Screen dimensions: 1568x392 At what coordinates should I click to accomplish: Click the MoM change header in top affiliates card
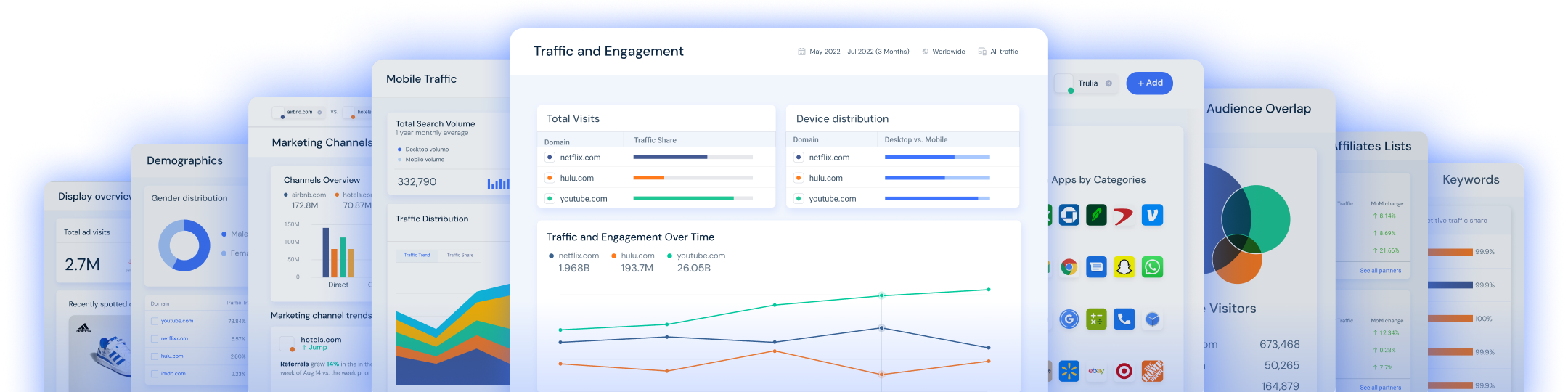(x=1387, y=203)
